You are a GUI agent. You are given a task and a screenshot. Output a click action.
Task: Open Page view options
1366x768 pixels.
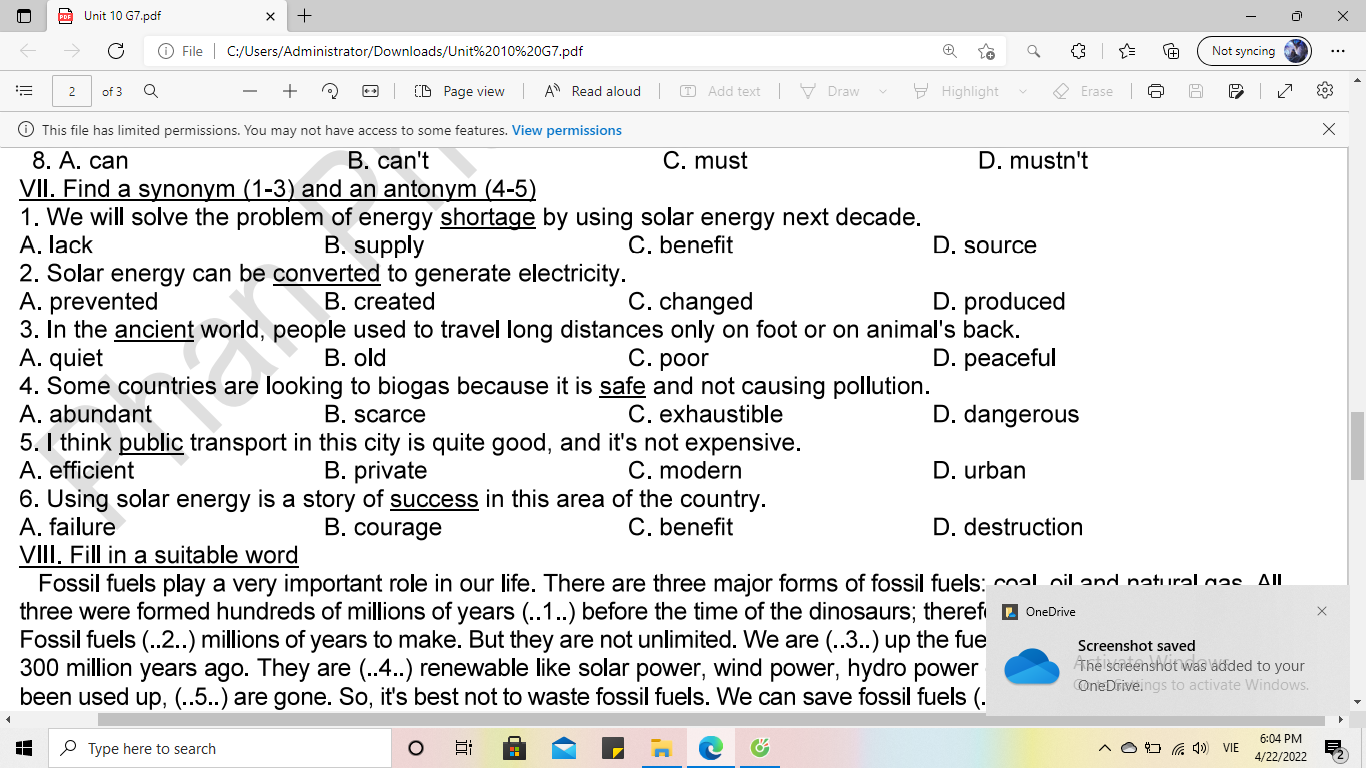(x=460, y=91)
